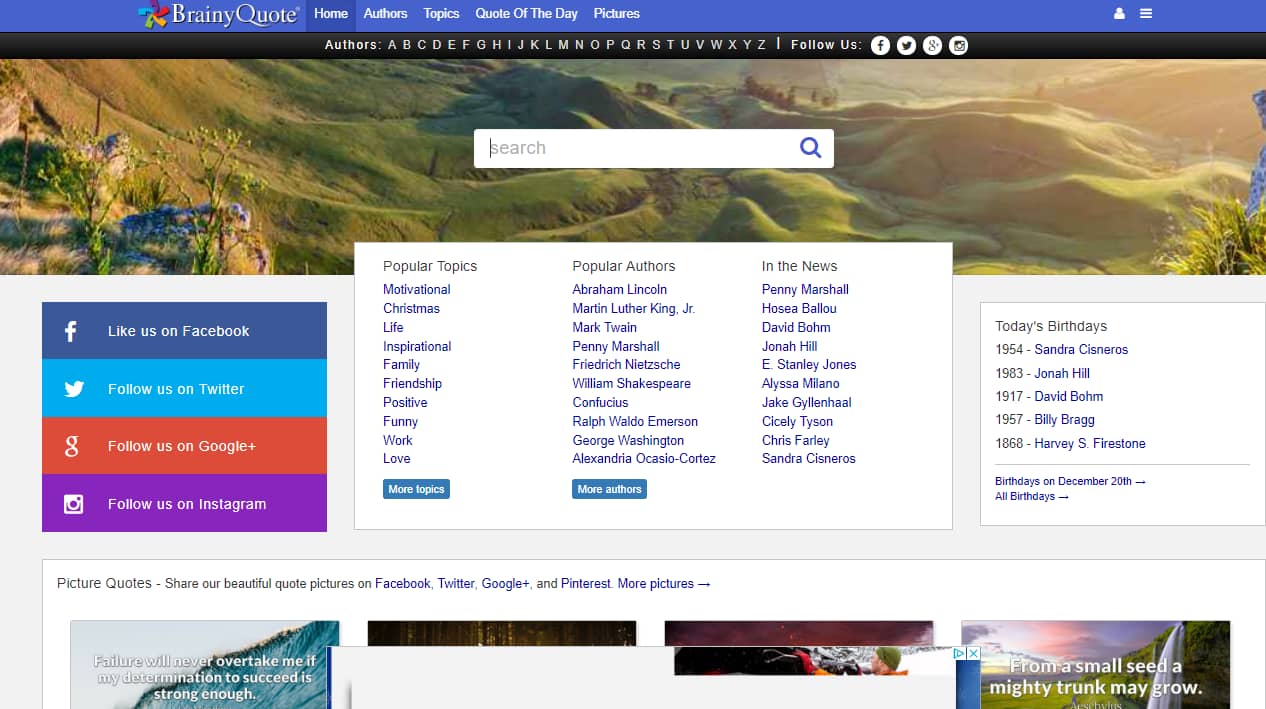Open George Washington quotes

[x=628, y=440]
